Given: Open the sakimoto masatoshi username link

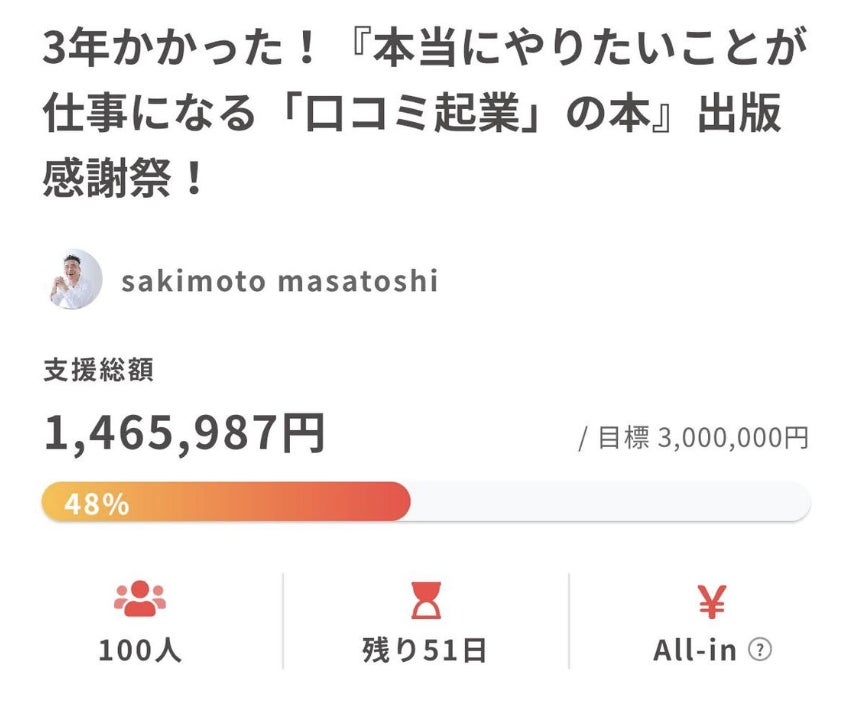Looking at the screenshot, I should (x=280, y=281).
